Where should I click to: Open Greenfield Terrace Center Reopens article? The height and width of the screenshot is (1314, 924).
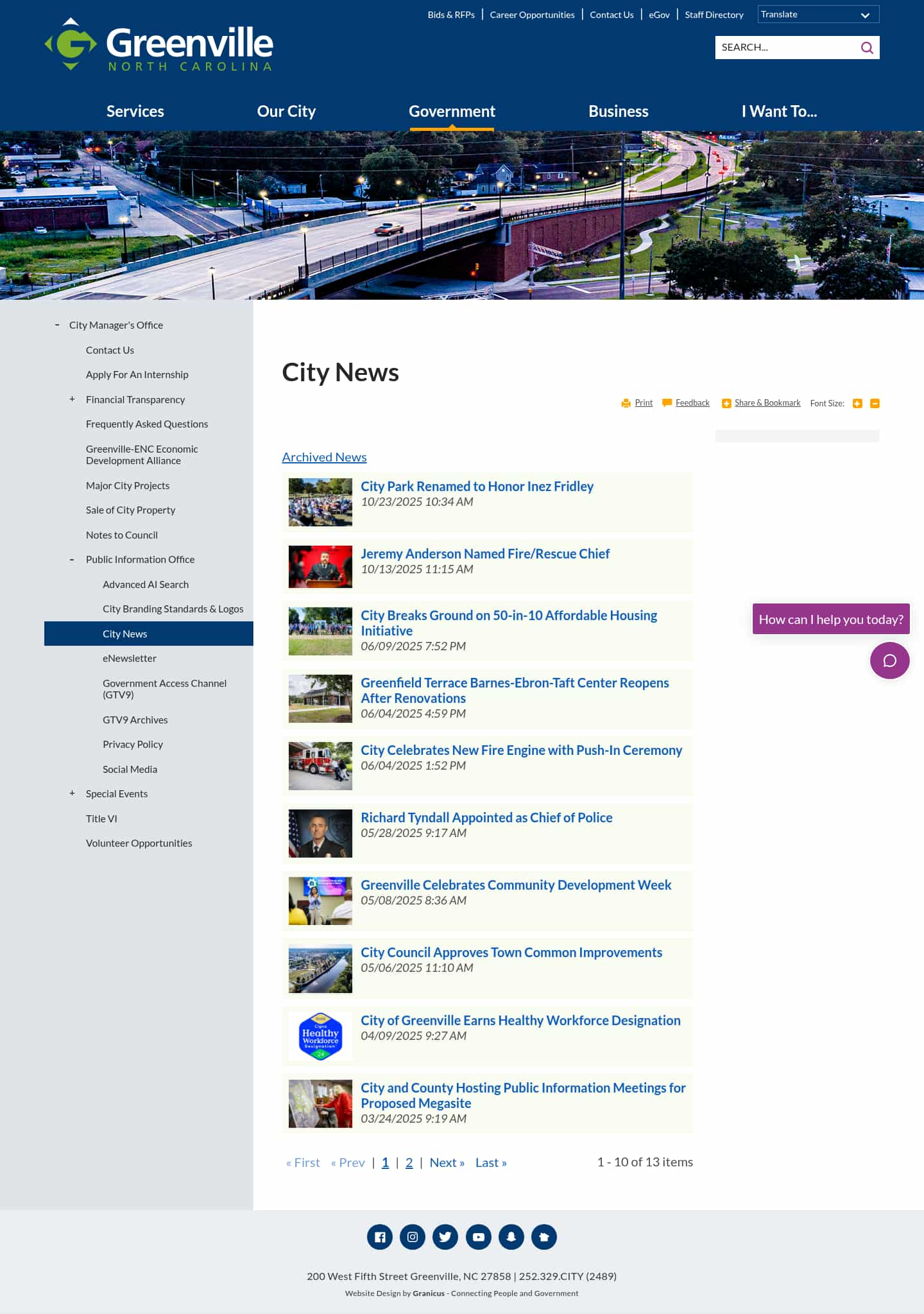pyautogui.click(x=515, y=690)
